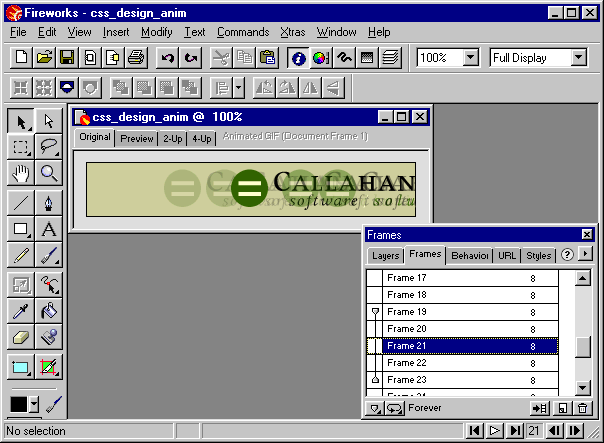The width and height of the screenshot is (604, 443).
Task: Open the Onion Skinning options menu button
Action: (x=374, y=408)
